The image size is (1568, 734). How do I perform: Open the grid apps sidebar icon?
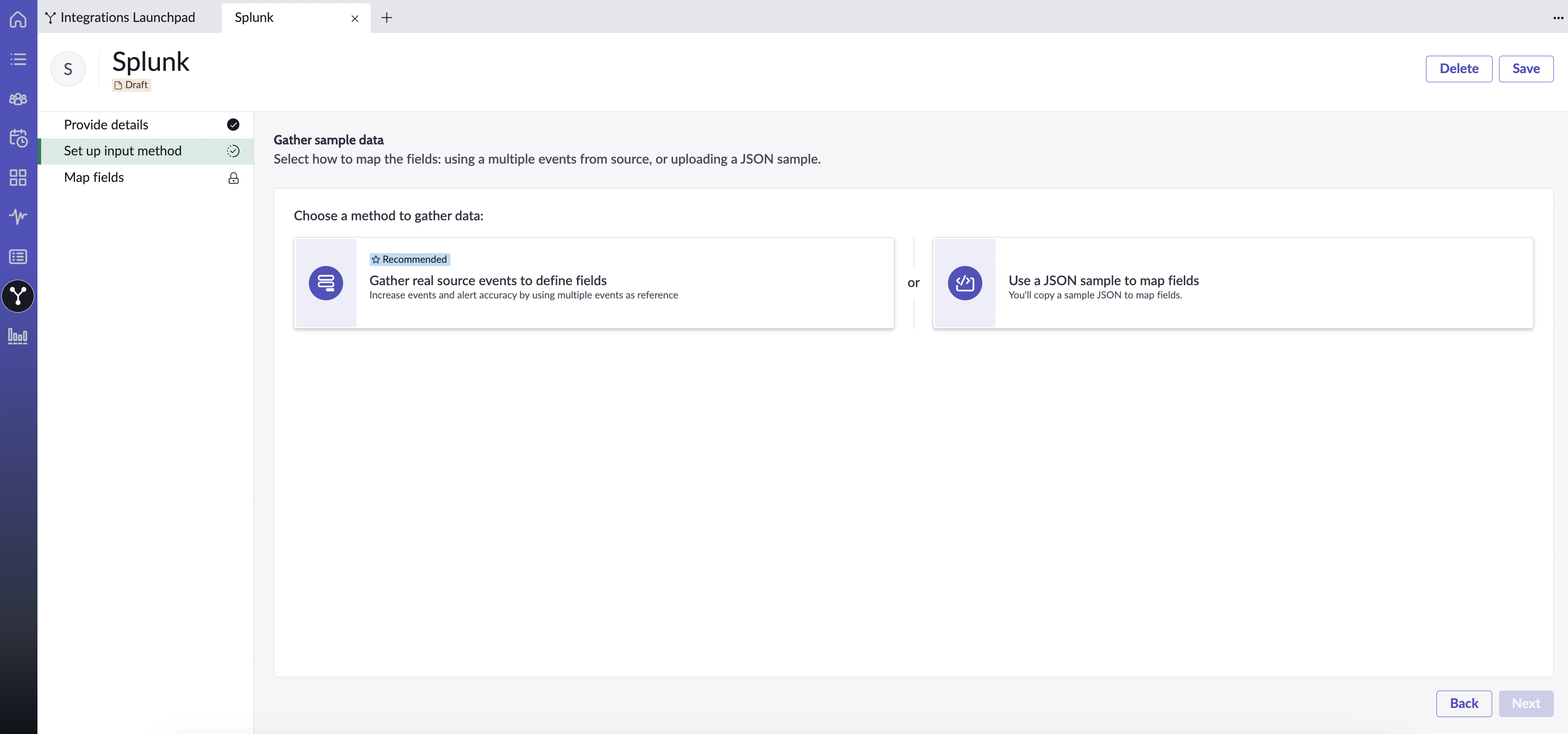click(x=18, y=177)
